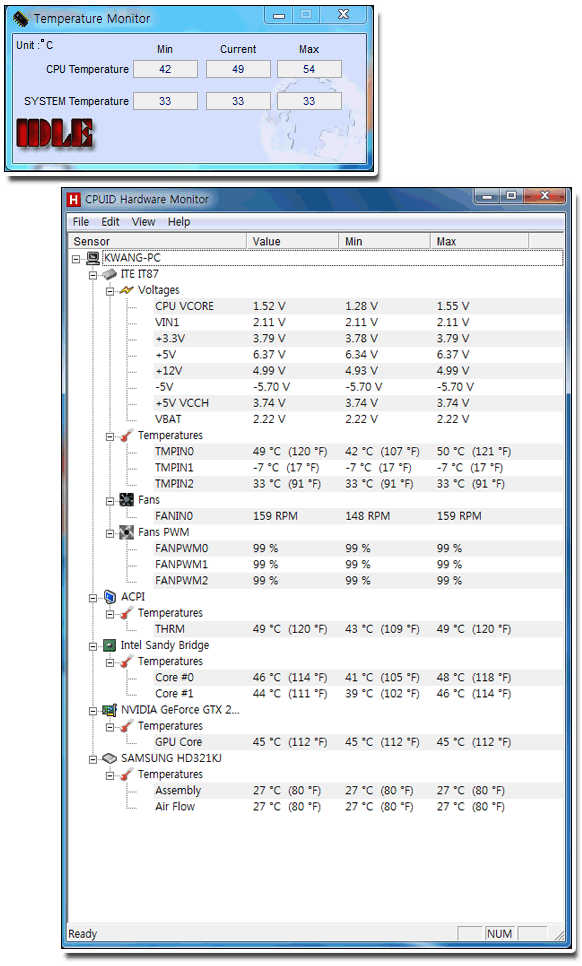Collapse the ITE IT87 node

tap(93, 275)
